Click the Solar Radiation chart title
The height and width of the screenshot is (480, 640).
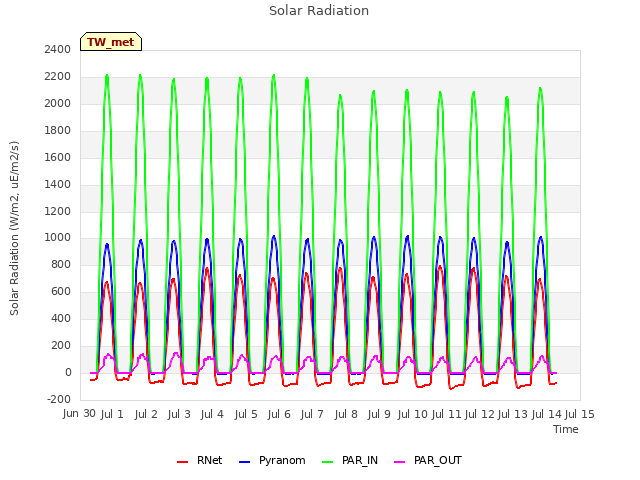tap(319, 11)
